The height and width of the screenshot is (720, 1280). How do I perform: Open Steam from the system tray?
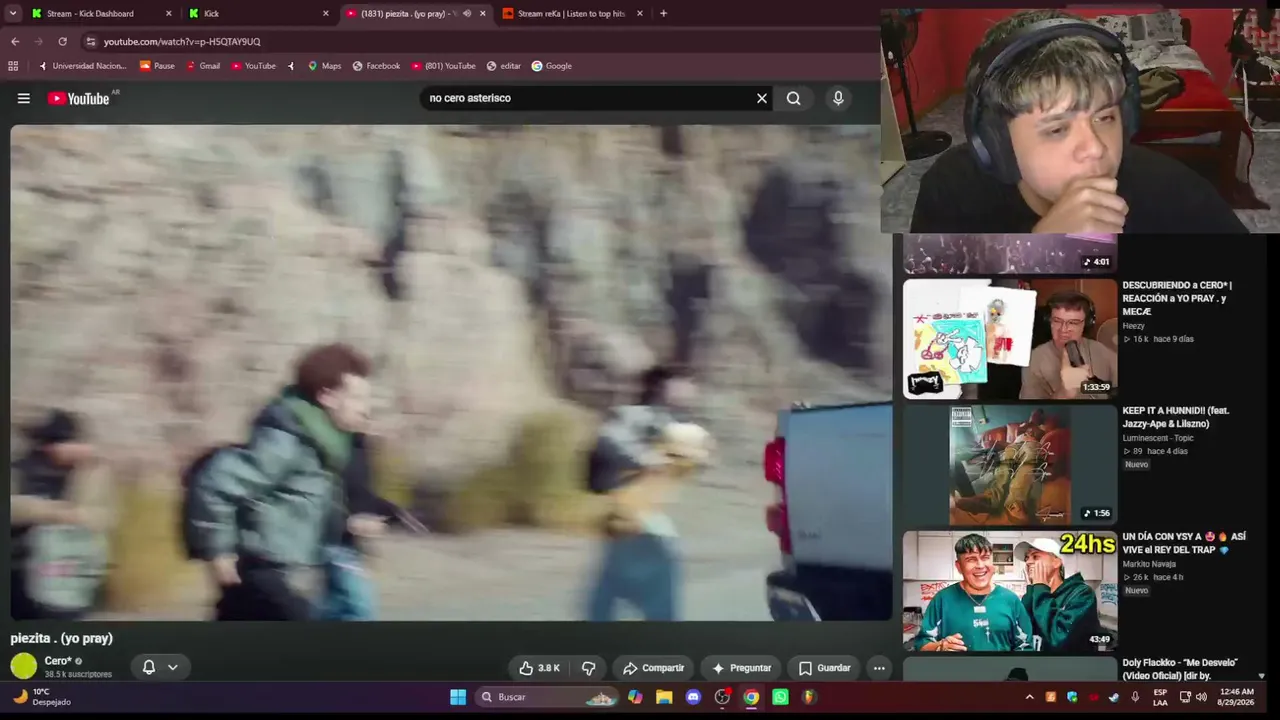pos(1114,697)
